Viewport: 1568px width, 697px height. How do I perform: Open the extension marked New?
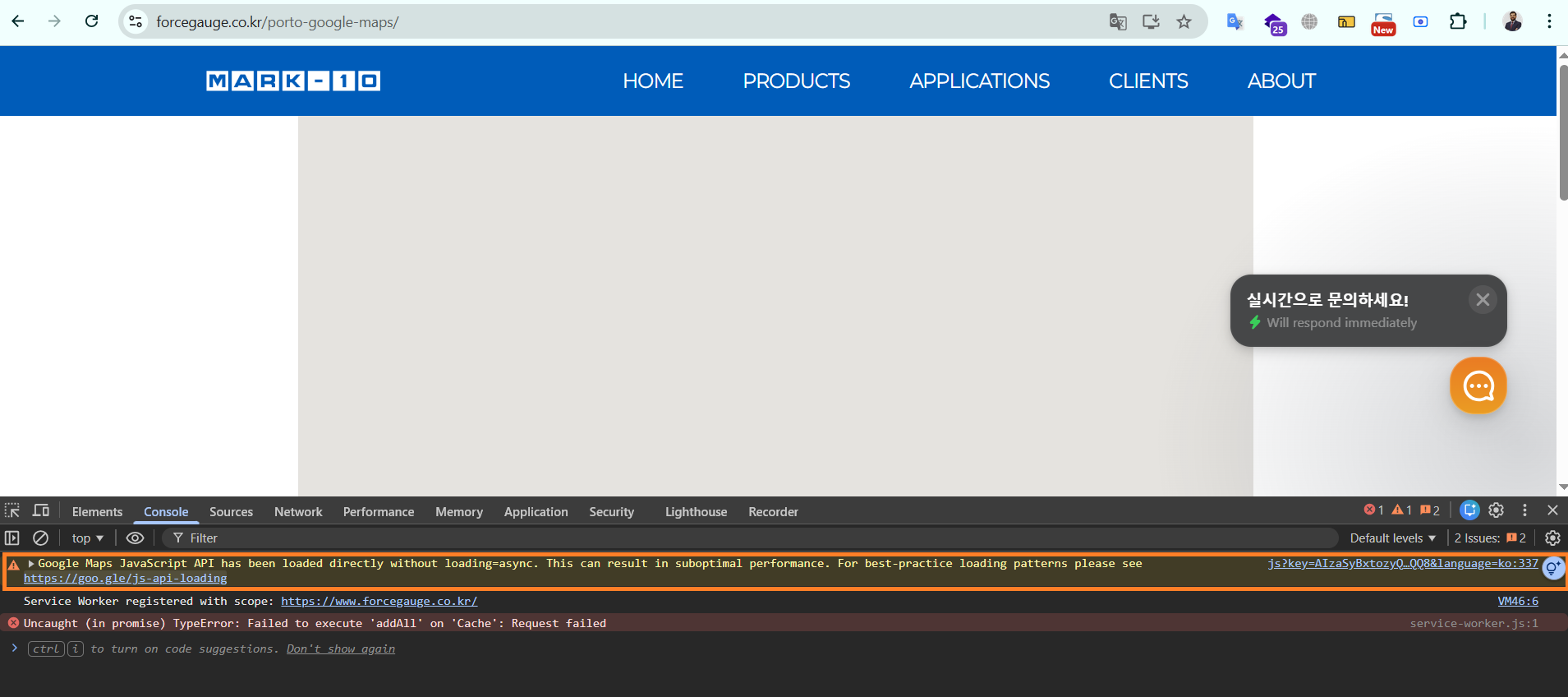pyautogui.click(x=1383, y=24)
